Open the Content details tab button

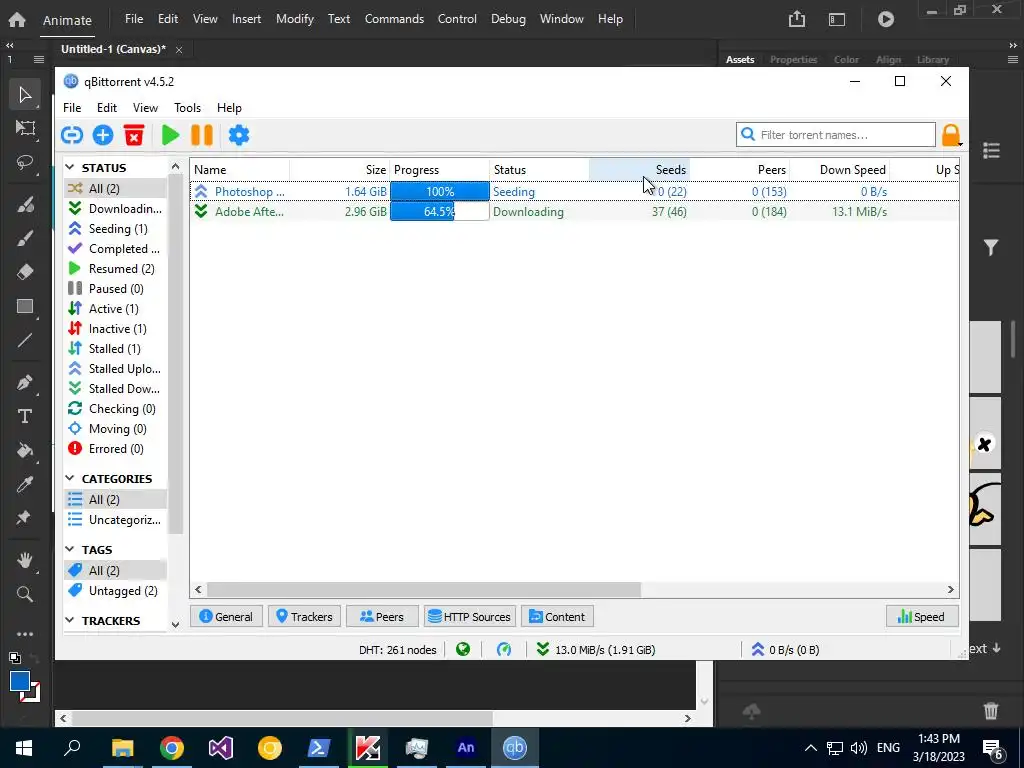[x=557, y=616]
